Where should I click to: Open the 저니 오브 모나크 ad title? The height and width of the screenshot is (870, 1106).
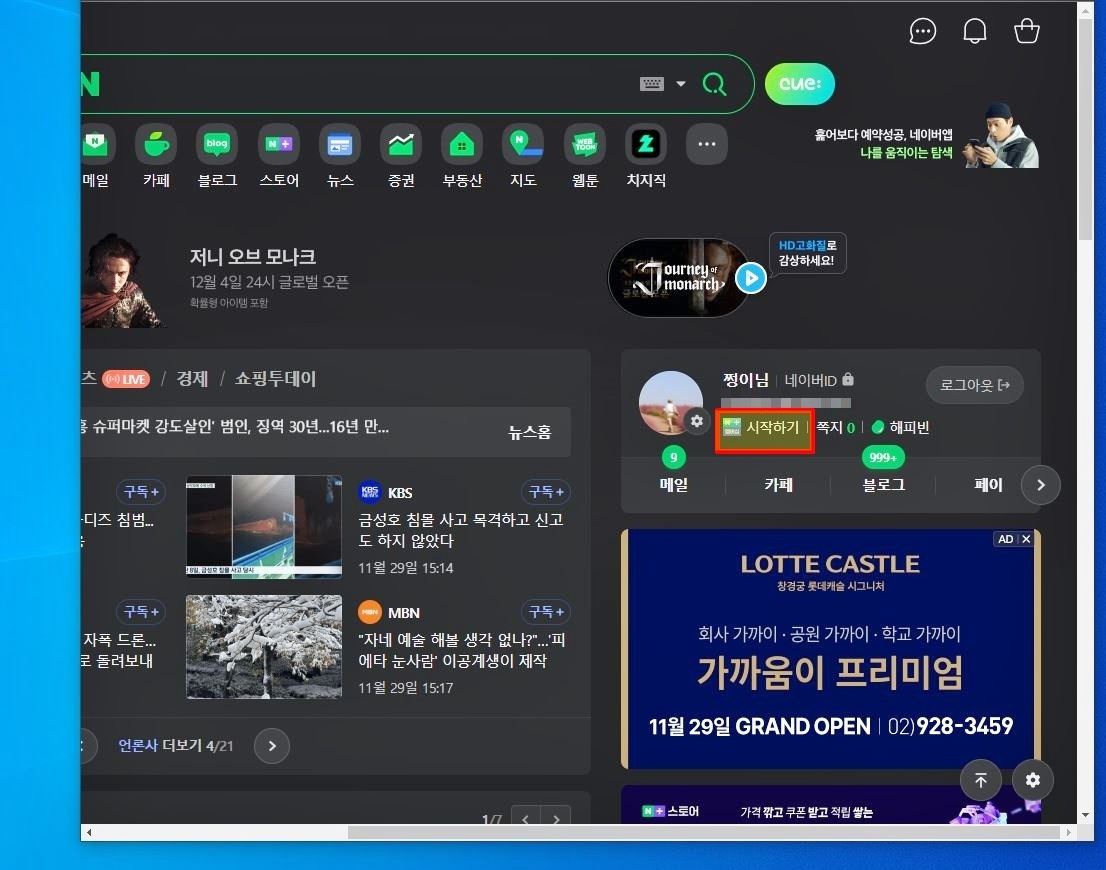(253, 256)
